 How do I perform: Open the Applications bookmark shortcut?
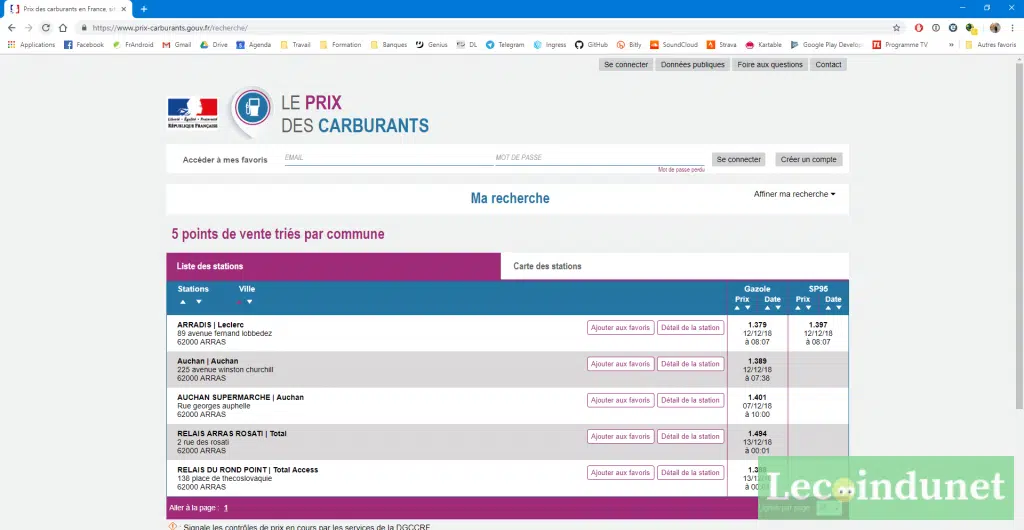click(x=31, y=45)
